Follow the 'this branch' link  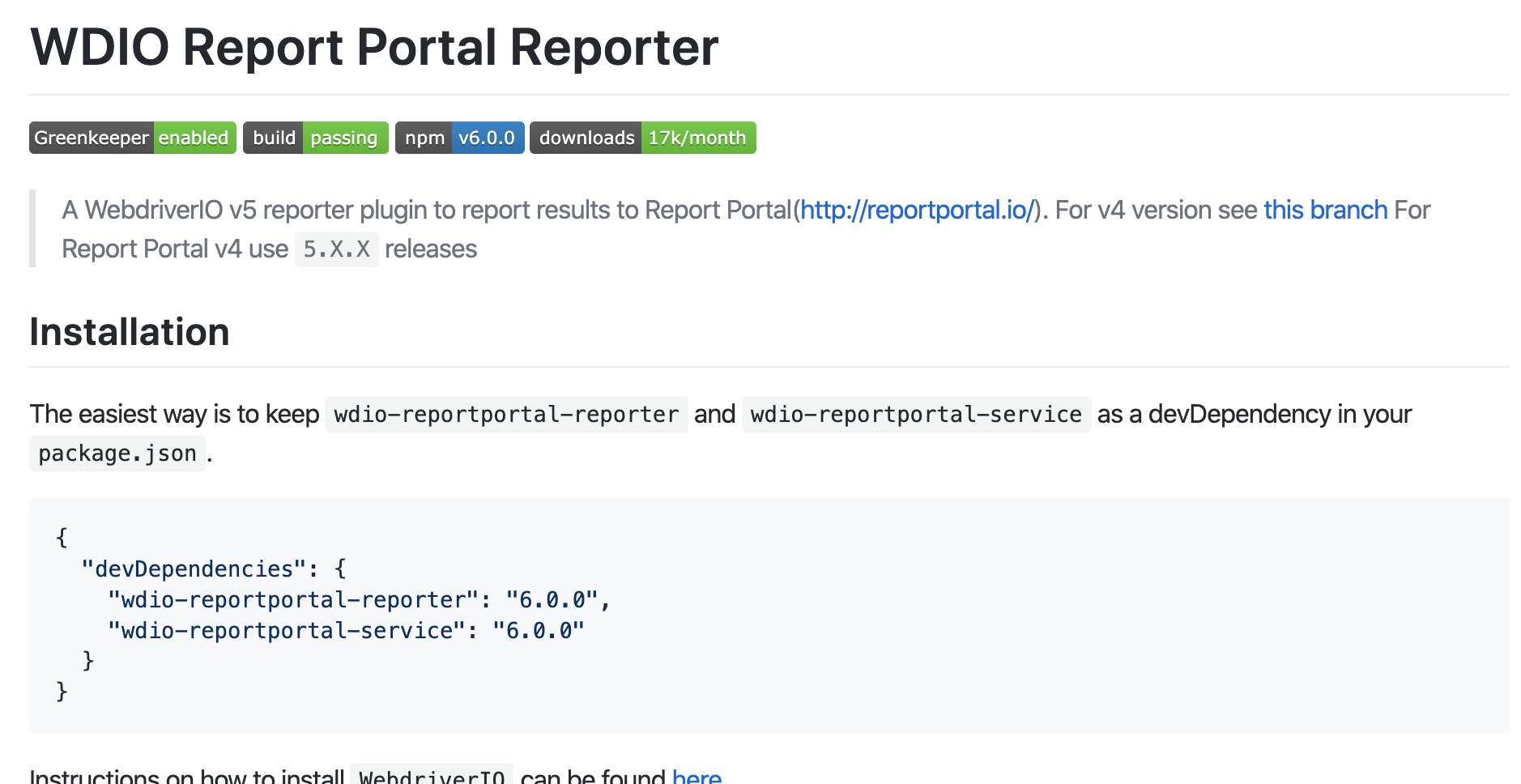point(1325,210)
